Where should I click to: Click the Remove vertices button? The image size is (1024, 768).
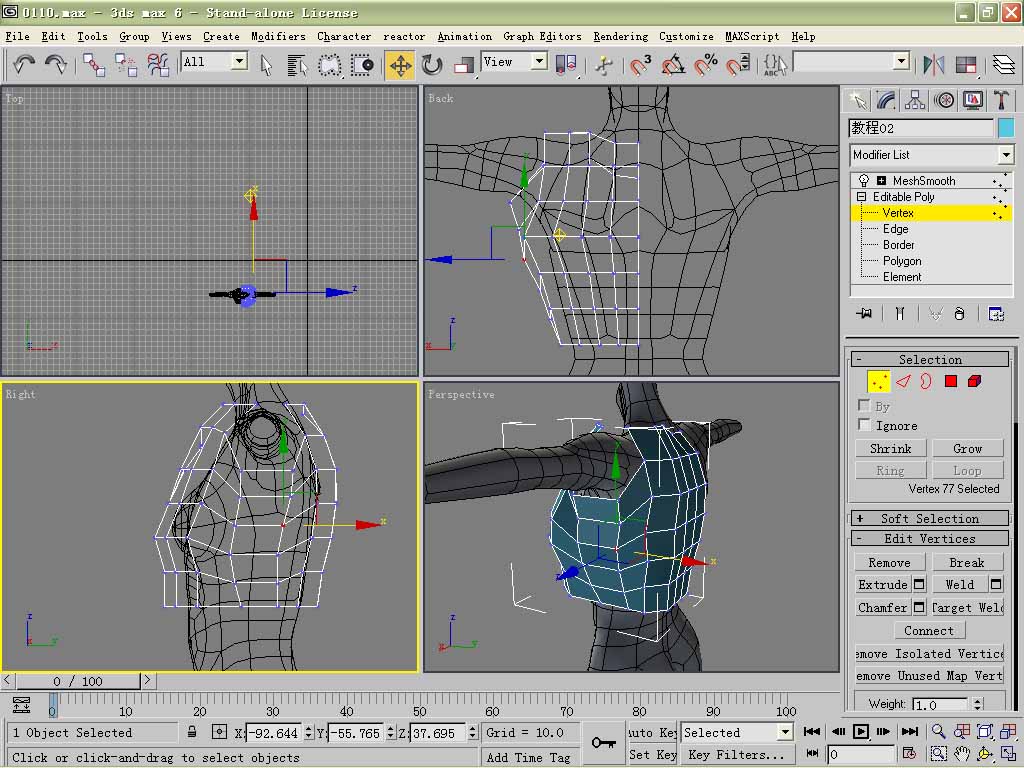click(x=889, y=562)
